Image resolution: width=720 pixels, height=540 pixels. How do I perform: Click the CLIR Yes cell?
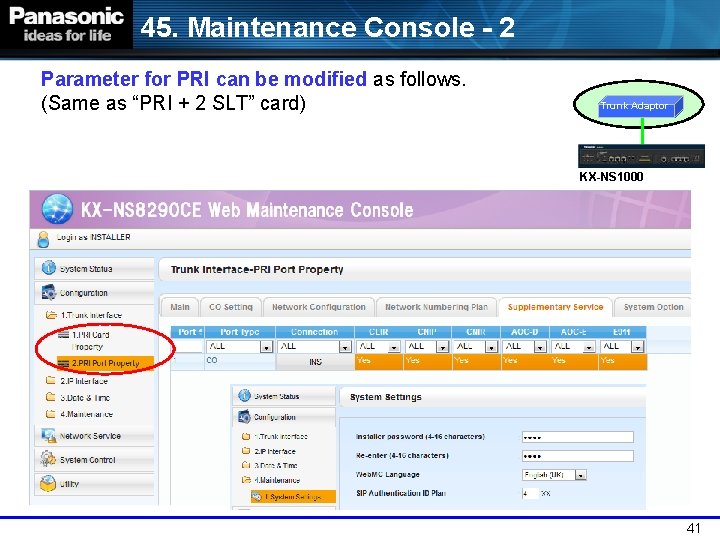(x=379, y=362)
